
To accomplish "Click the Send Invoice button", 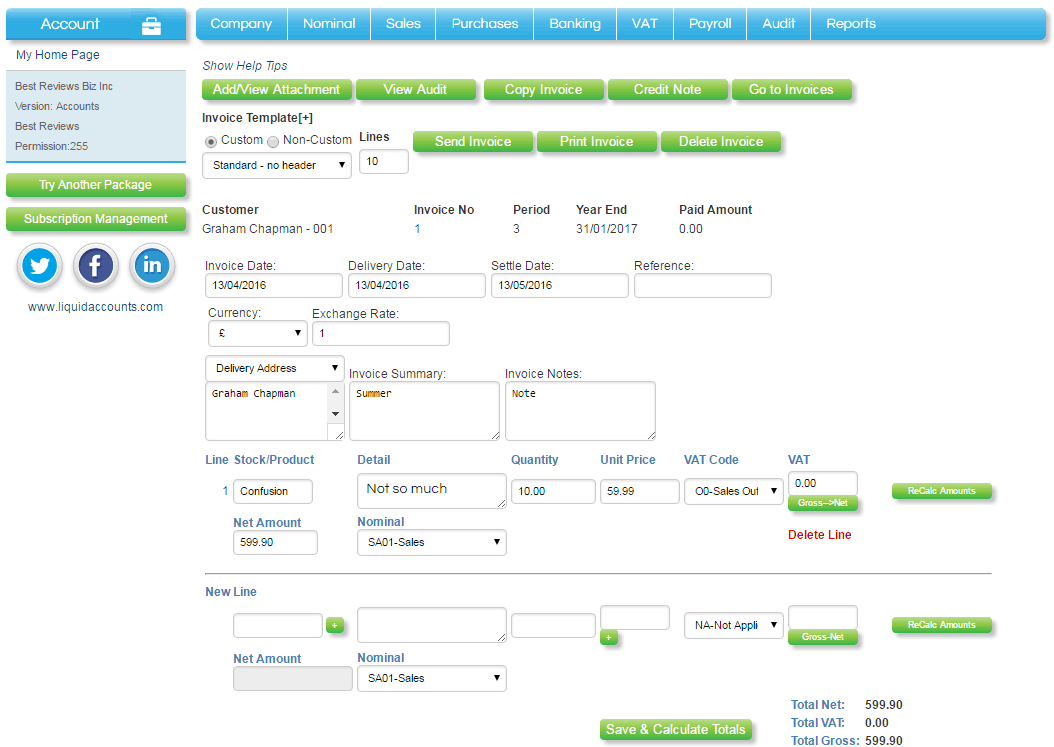I will point(472,141).
